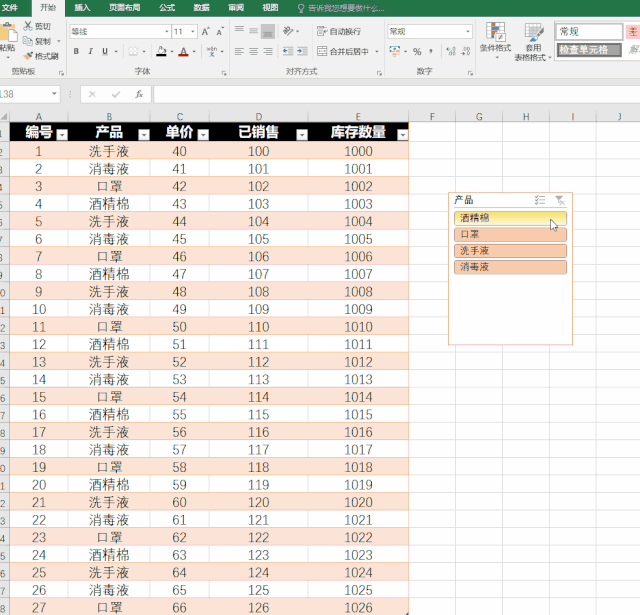Screen dimensions: 640x615
Task: Open the 产品 column filter dropdown
Action: (x=144, y=135)
